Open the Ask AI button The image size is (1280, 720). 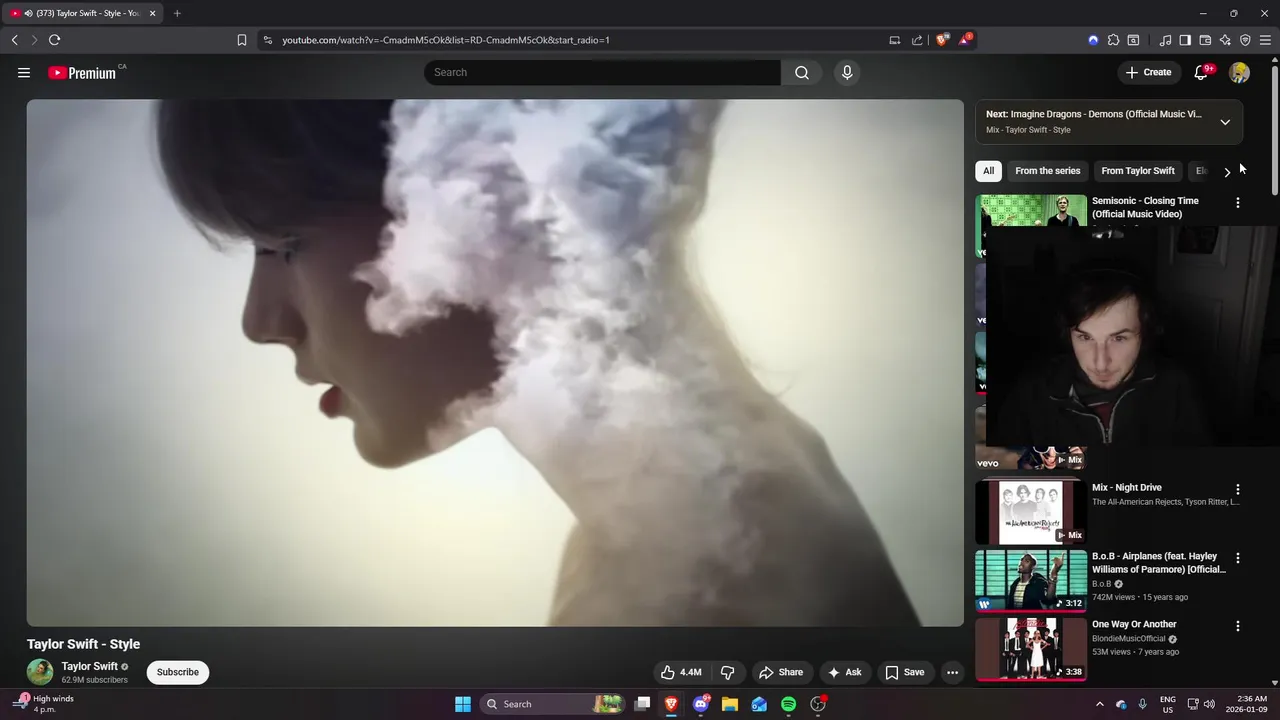[x=844, y=672]
